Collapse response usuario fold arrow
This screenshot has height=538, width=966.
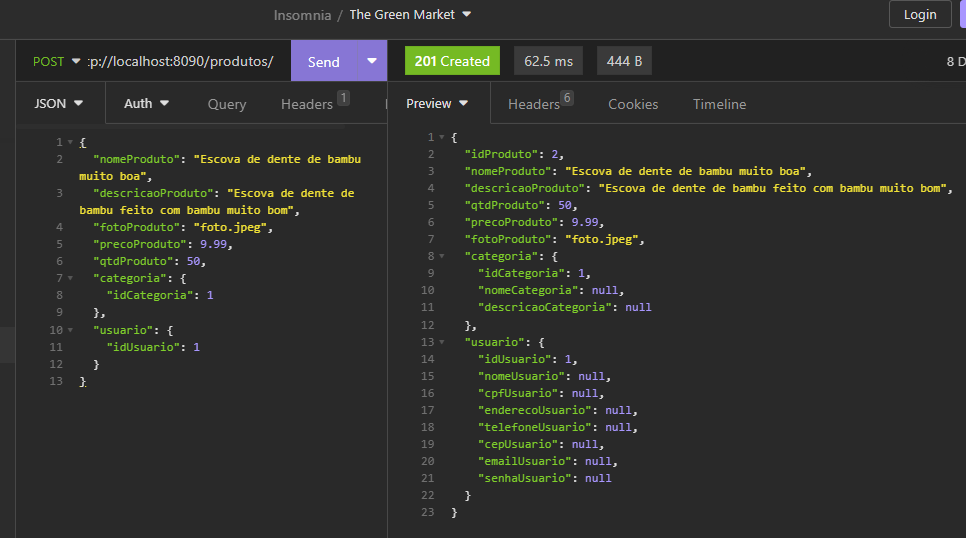coord(442,342)
